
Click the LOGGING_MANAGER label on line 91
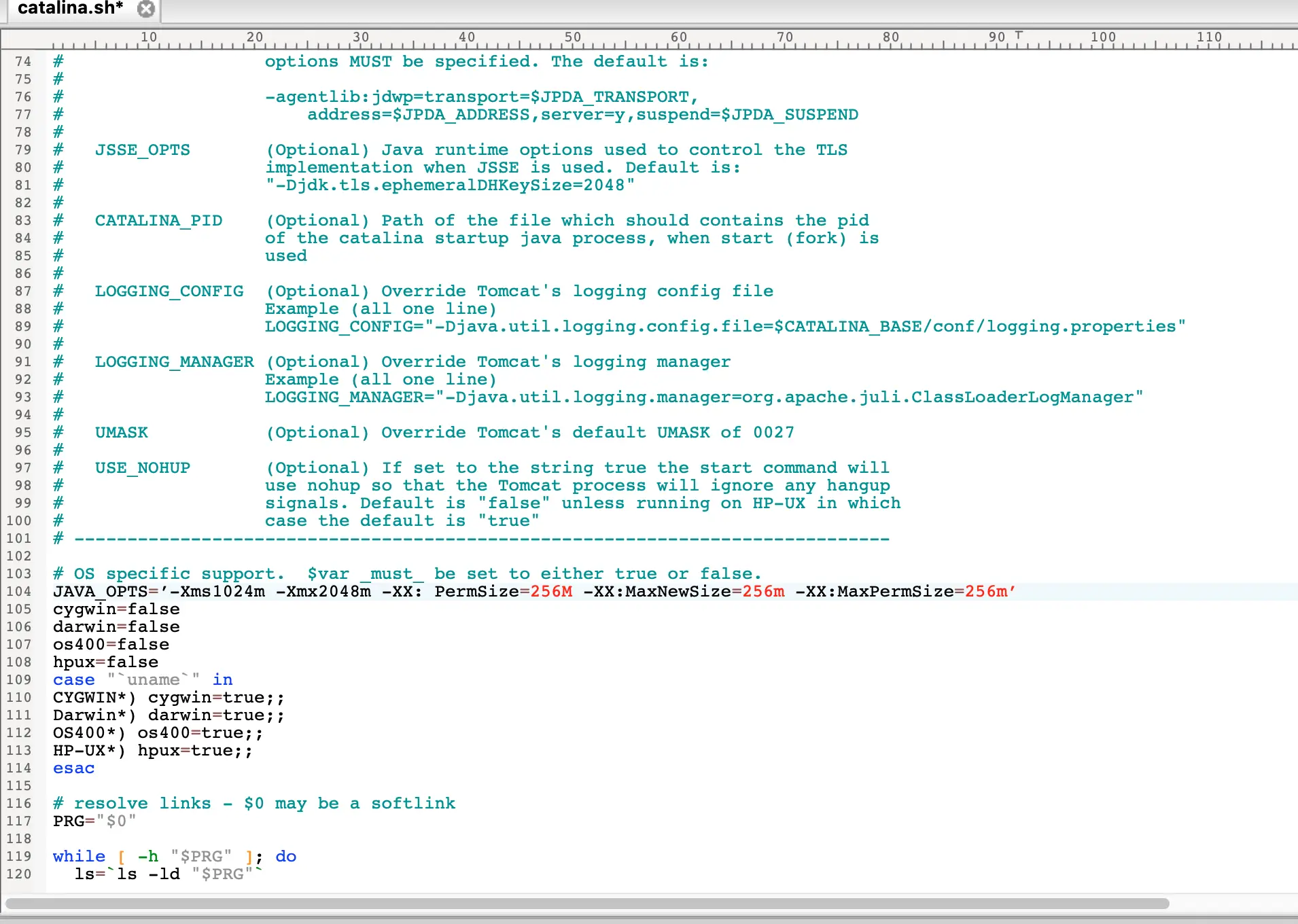coord(175,362)
